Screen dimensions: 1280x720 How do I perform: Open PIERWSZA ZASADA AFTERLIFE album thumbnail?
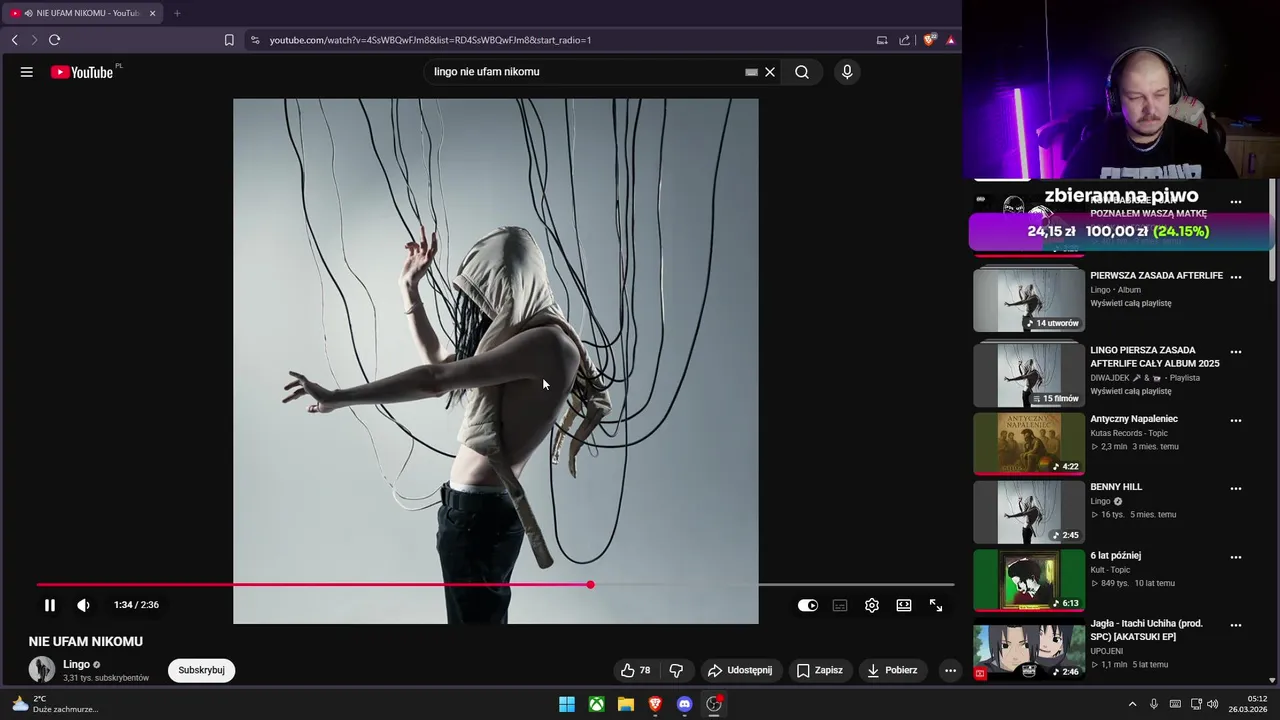coord(1029,300)
